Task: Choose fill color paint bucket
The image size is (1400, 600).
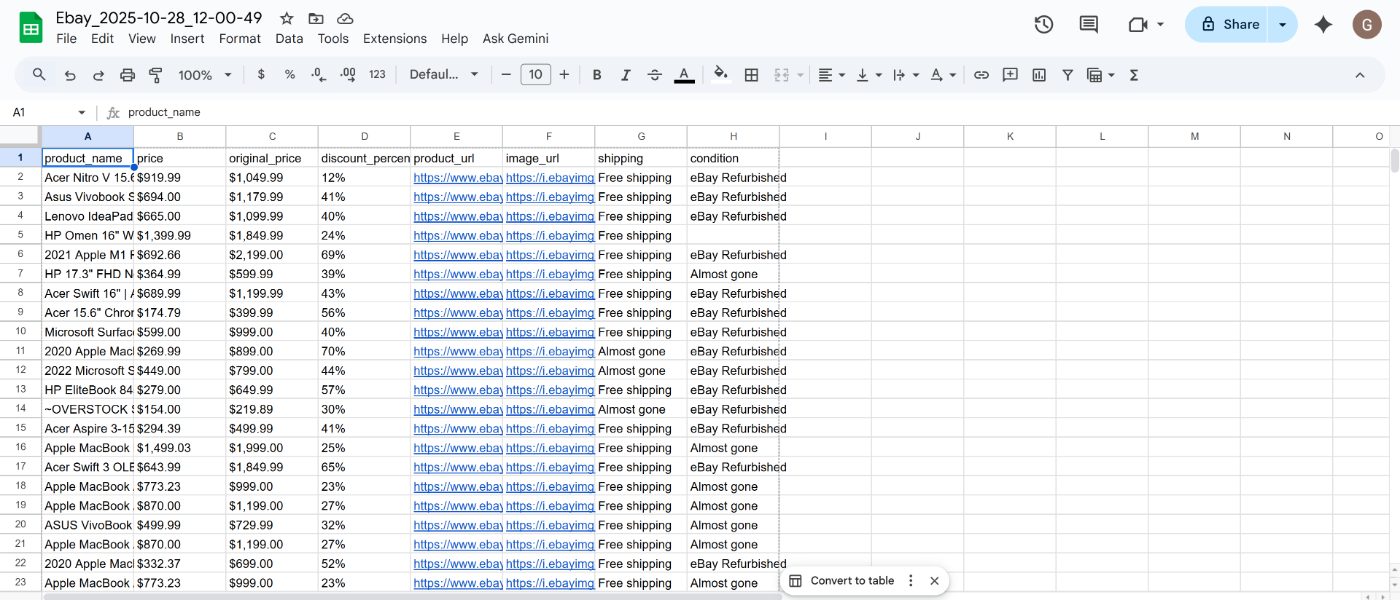Action: point(721,74)
